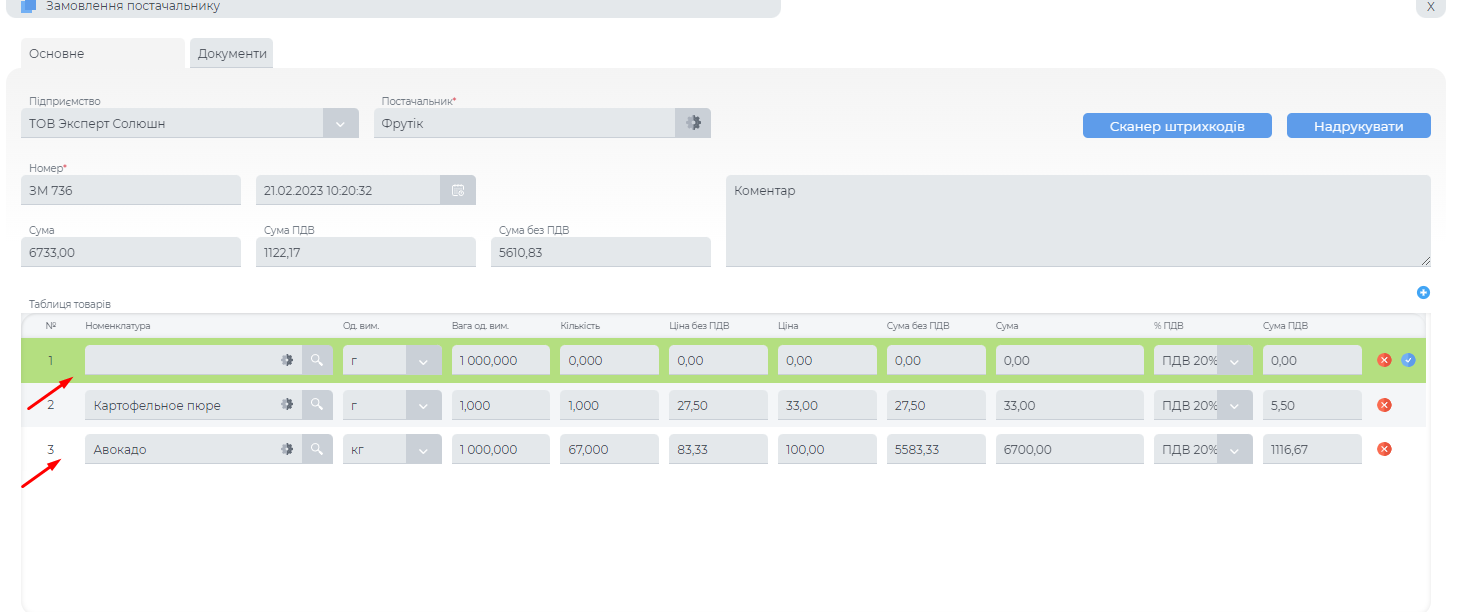The image size is (1460, 612).
Task: Open ПДВ 20% dropdown in row 2
Action: pyautogui.click(x=1234, y=405)
